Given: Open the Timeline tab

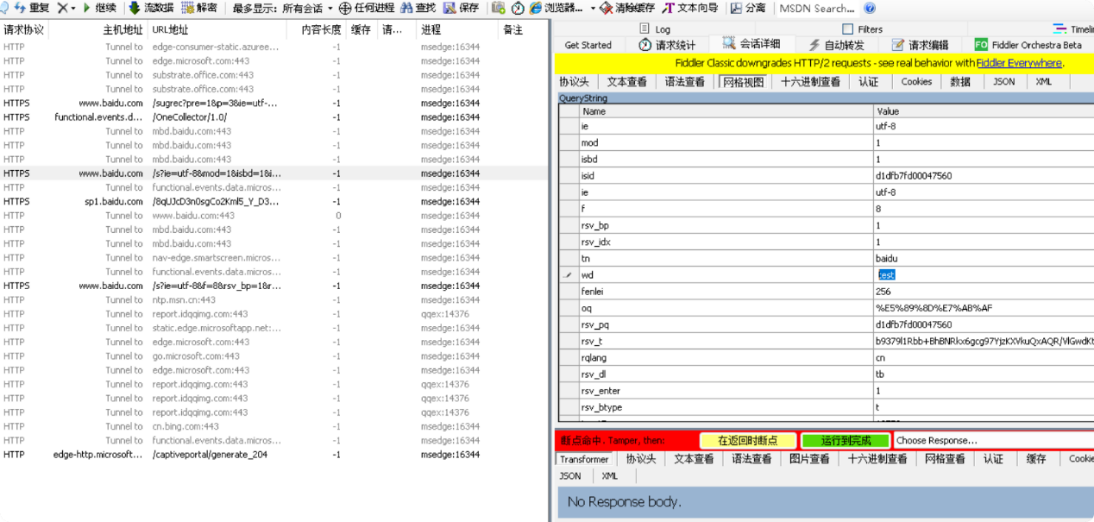Looking at the screenshot, I should click(1073, 29).
